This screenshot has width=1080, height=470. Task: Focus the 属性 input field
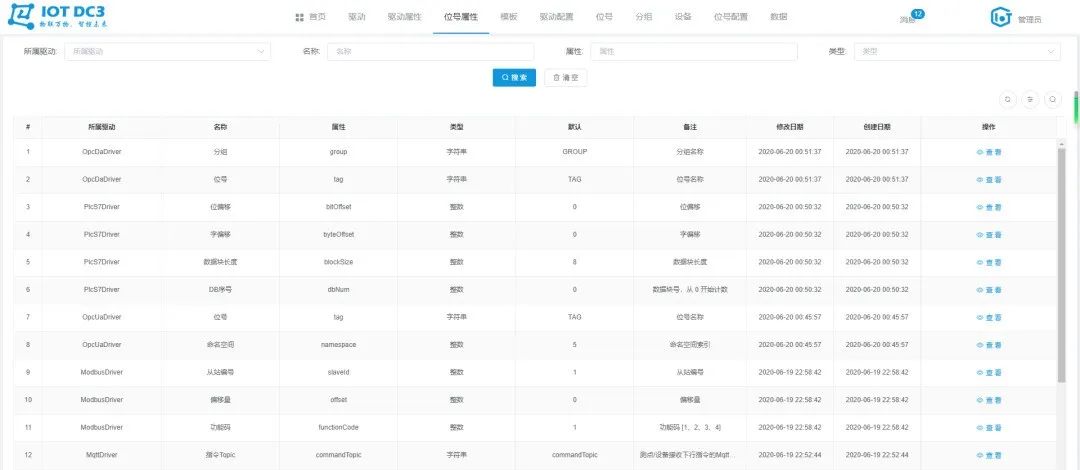coord(694,52)
